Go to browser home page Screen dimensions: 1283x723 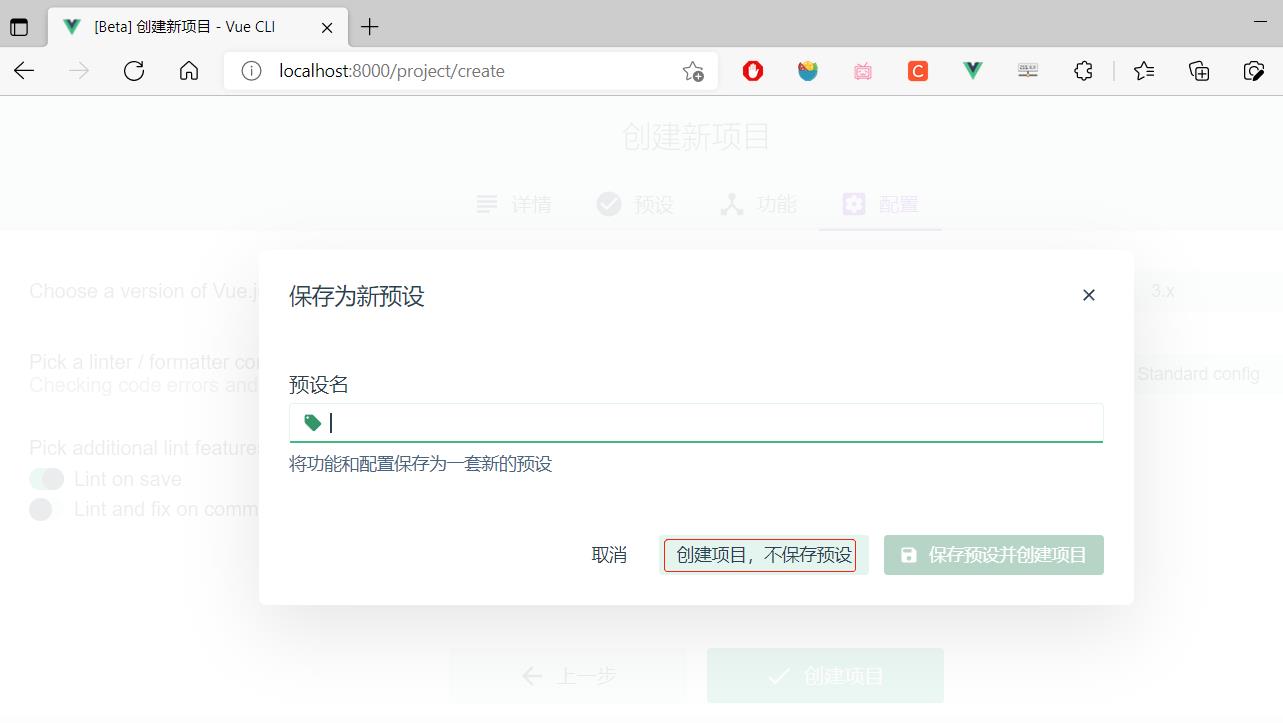coord(189,71)
